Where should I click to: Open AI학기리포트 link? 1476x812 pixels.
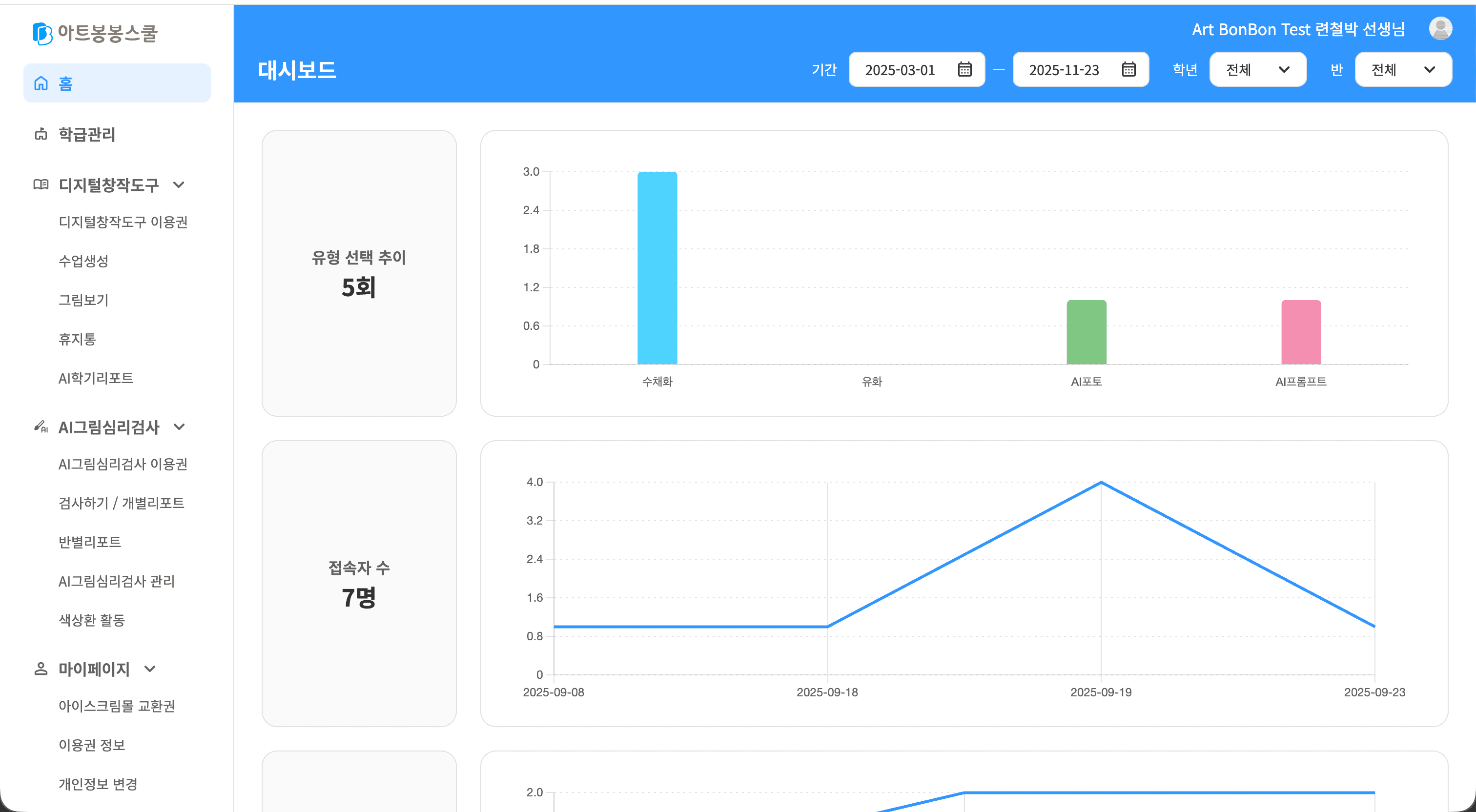pyautogui.click(x=96, y=378)
